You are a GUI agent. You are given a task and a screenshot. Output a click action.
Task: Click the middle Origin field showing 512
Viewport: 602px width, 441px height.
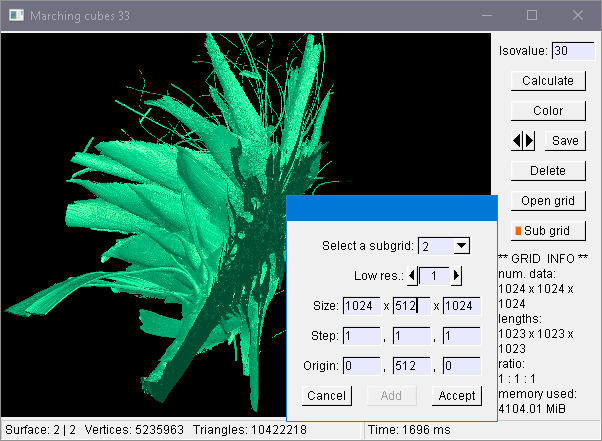(411, 366)
